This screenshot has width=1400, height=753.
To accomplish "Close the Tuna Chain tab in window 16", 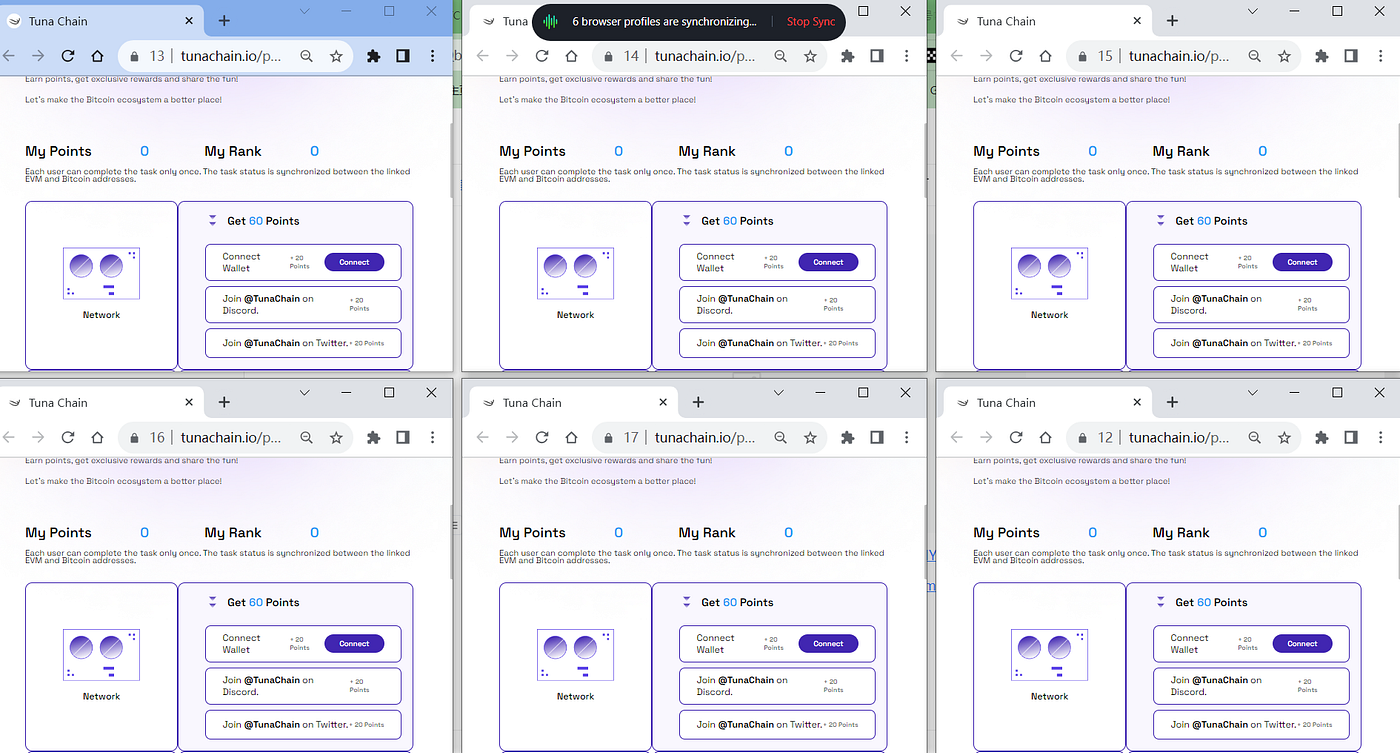I will [189, 403].
